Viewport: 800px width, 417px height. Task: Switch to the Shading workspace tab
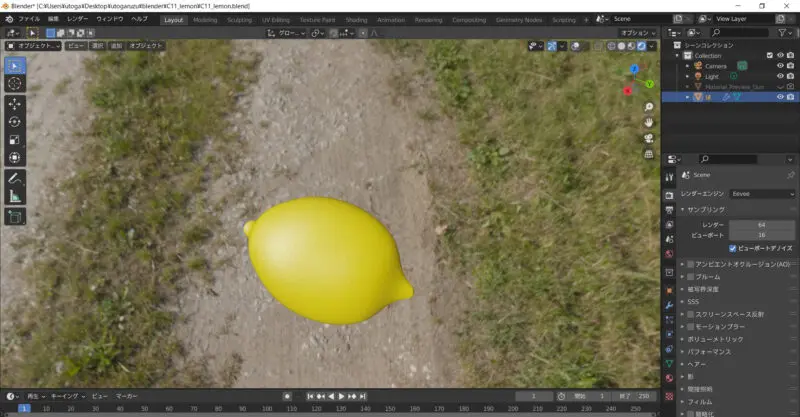point(356,20)
